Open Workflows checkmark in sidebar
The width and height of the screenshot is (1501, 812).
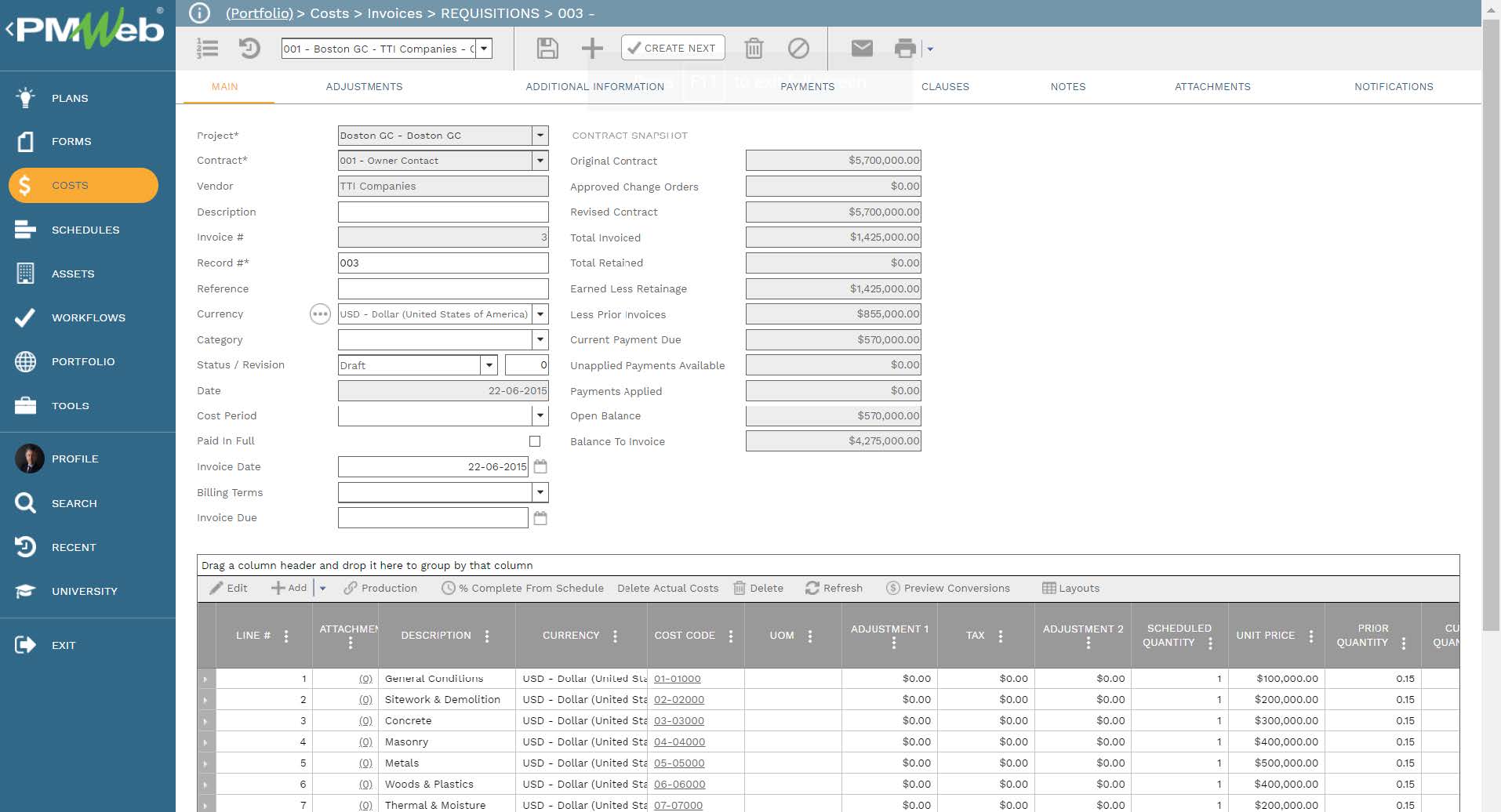25,317
